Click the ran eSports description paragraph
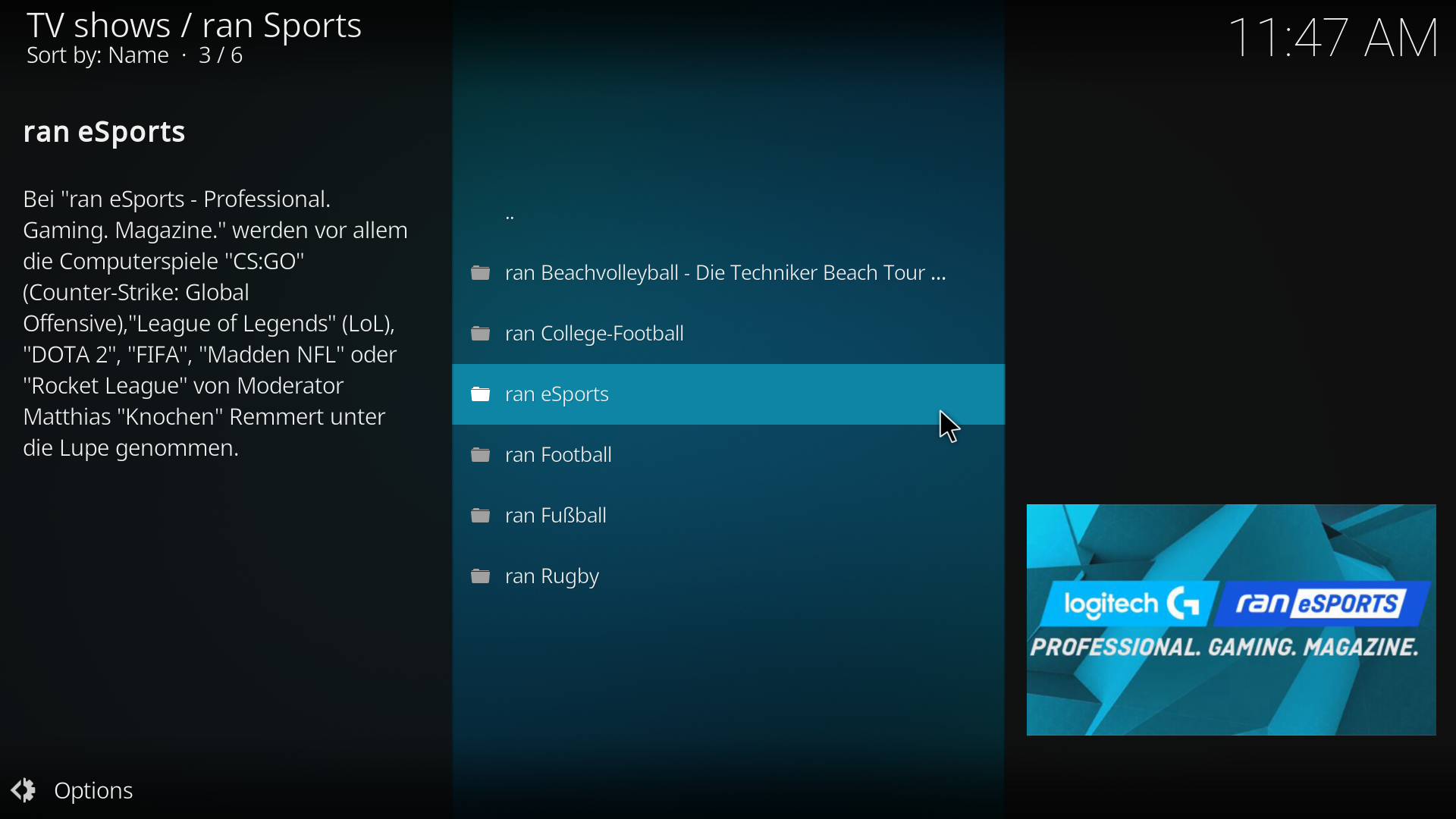 (x=216, y=324)
